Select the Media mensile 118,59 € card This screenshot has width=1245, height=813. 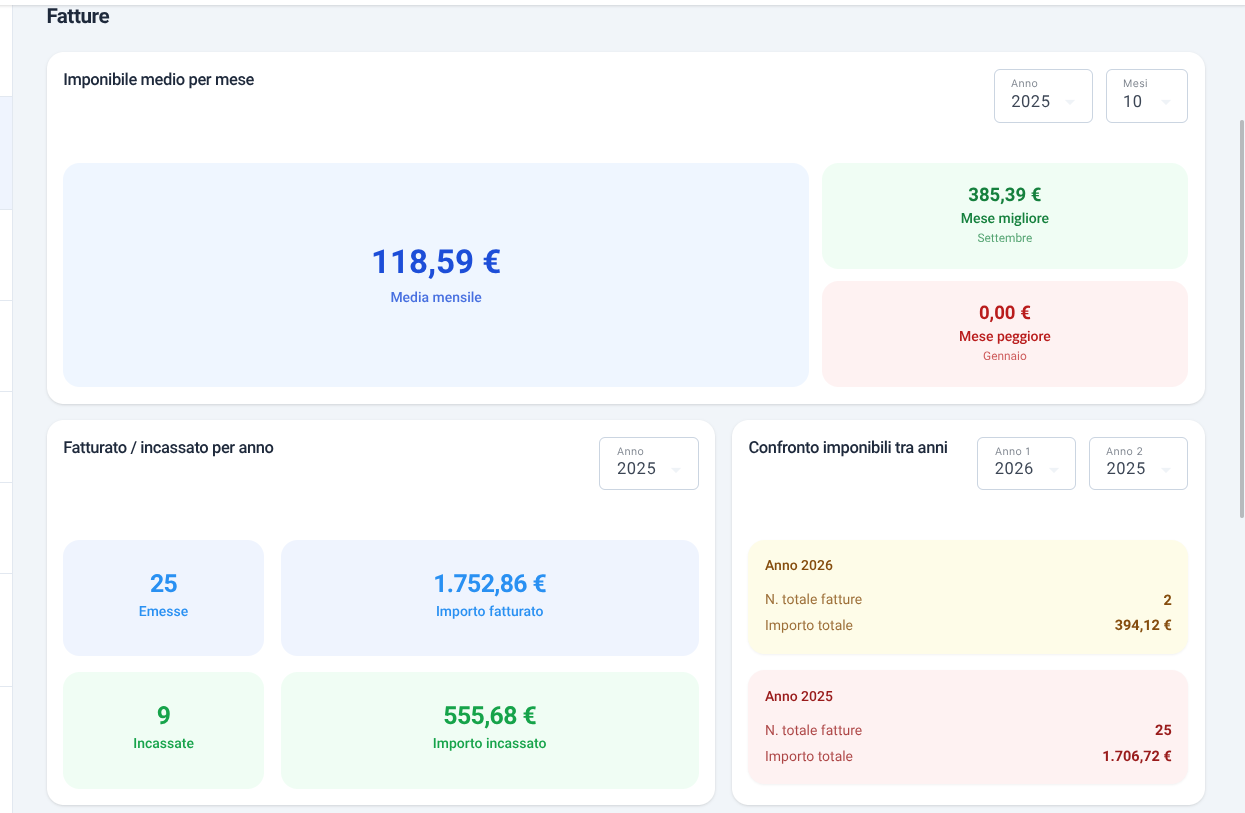435,275
